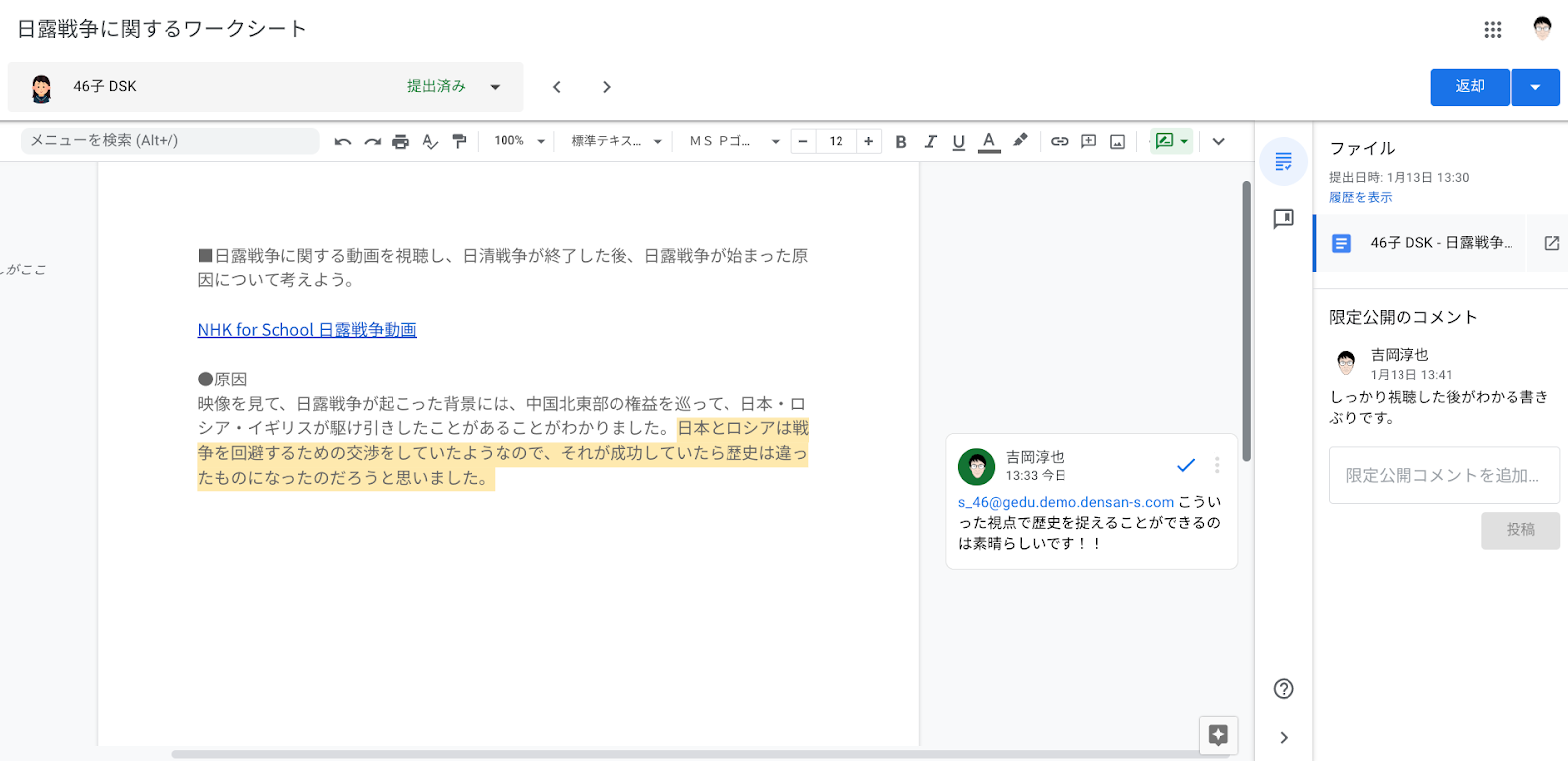Open the highlight color picker

(1020, 141)
